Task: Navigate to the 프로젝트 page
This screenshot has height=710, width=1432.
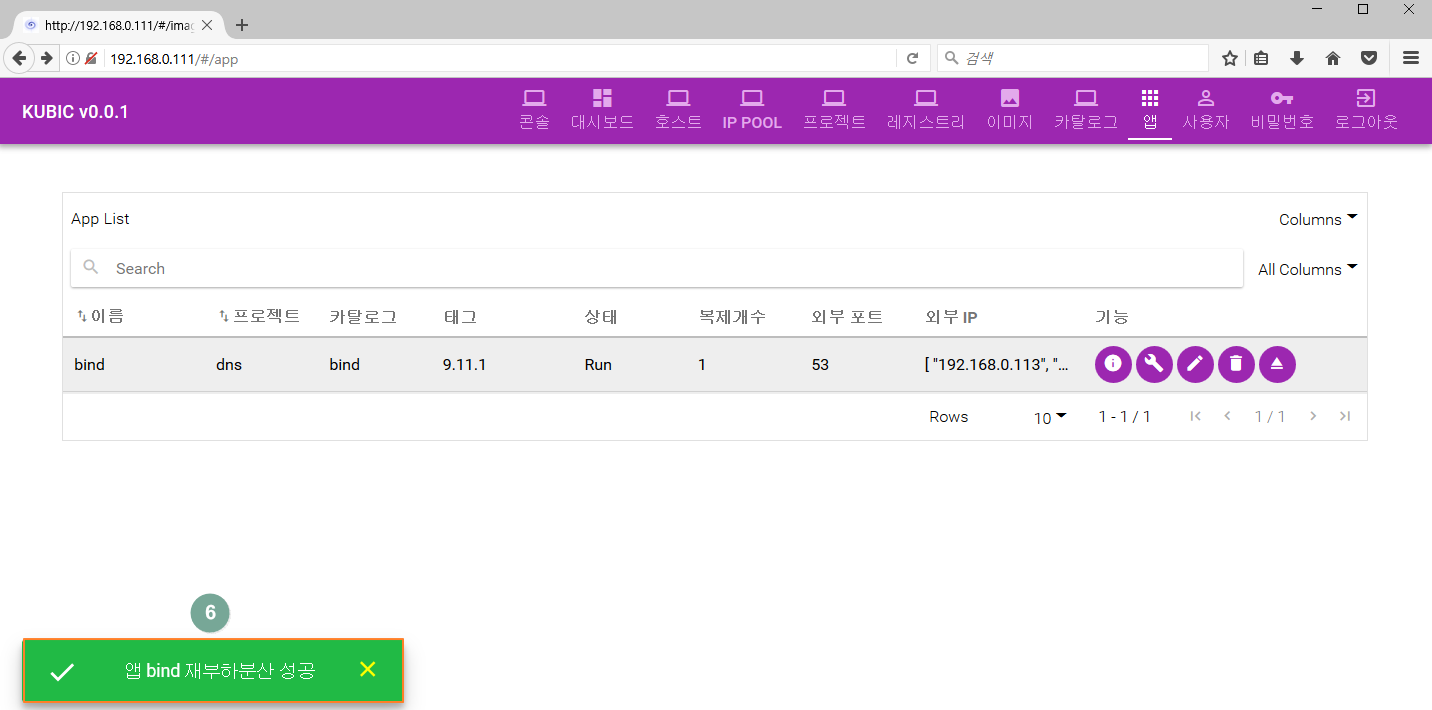Action: [834, 110]
